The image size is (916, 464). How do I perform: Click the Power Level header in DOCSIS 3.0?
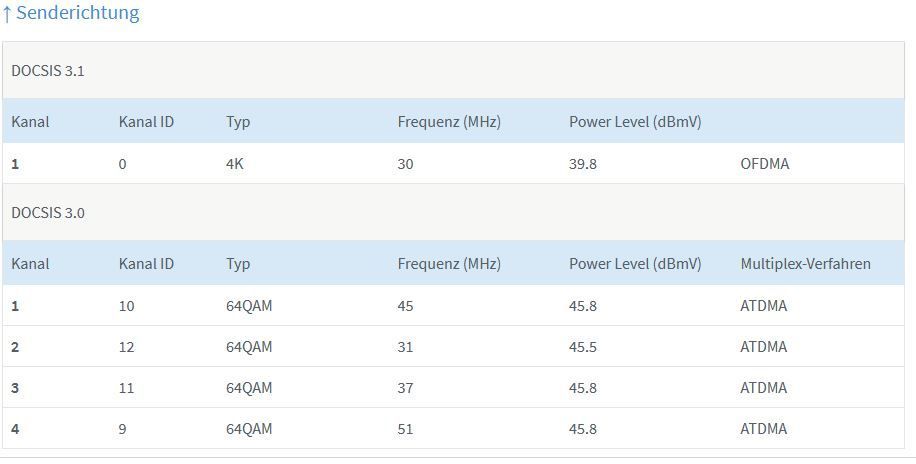635,264
